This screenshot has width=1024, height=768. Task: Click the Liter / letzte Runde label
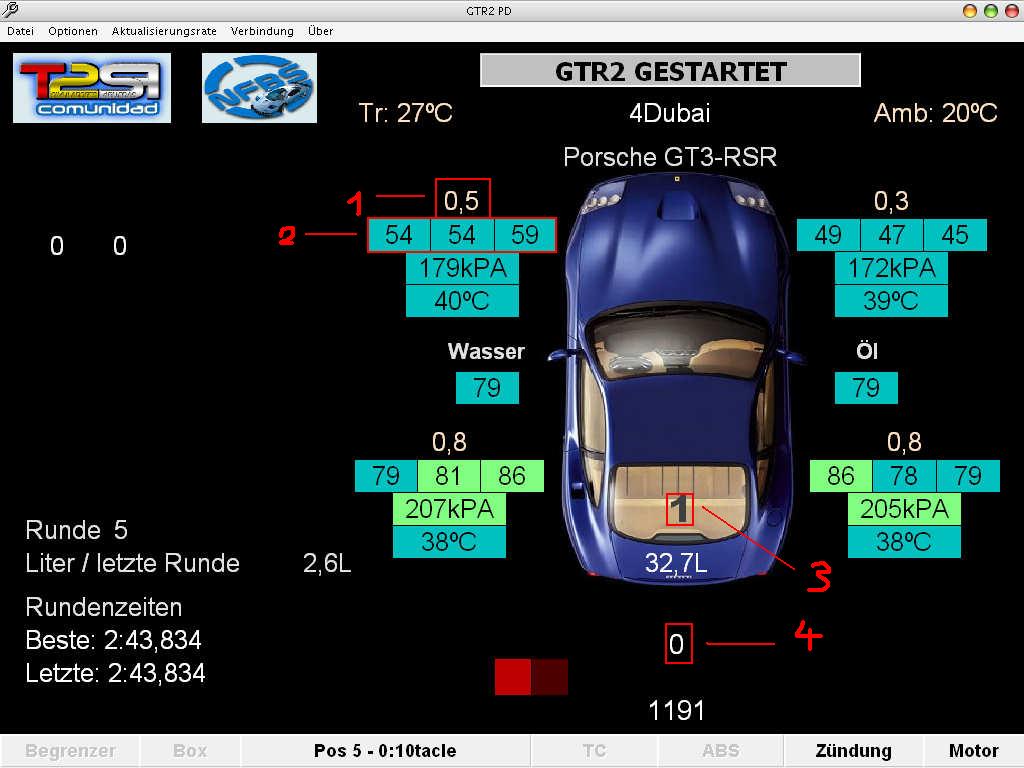133,563
